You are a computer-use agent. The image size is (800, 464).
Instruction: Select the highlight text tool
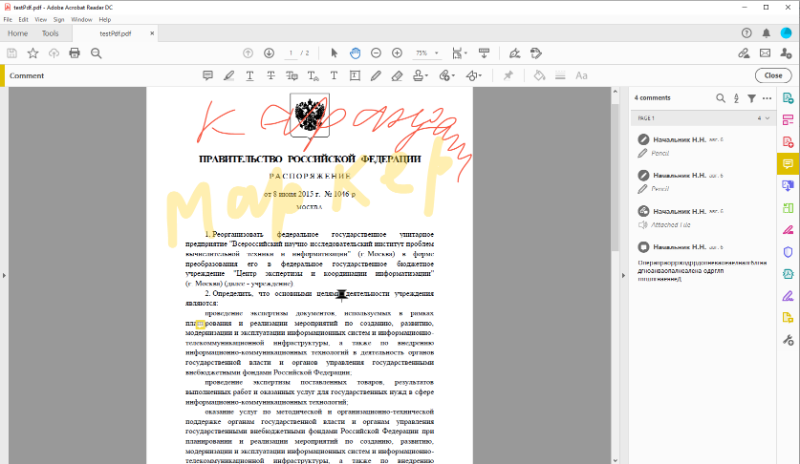pos(229,75)
